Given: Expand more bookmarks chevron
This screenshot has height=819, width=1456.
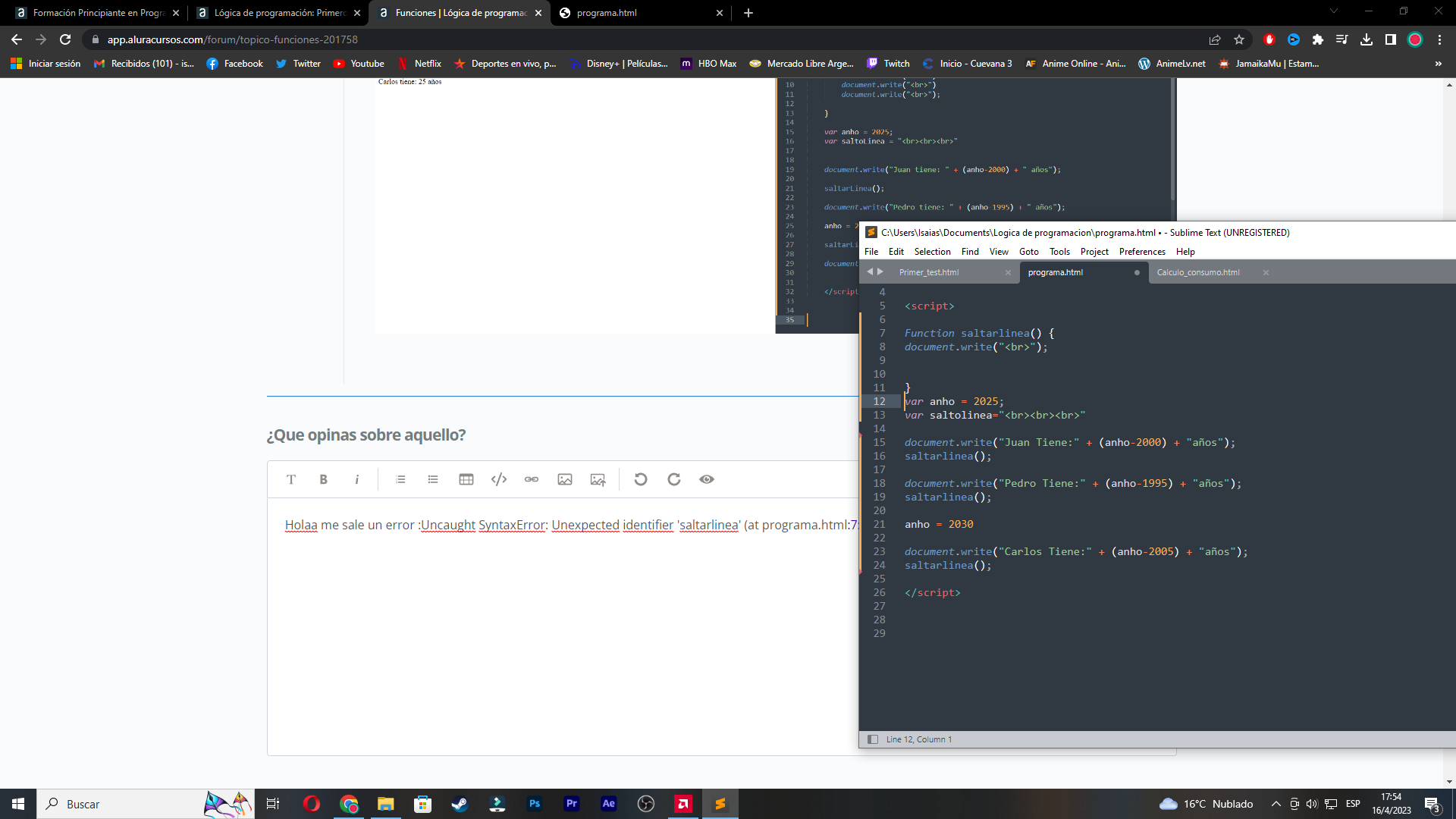Looking at the screenshot, I should [1439, 64].
